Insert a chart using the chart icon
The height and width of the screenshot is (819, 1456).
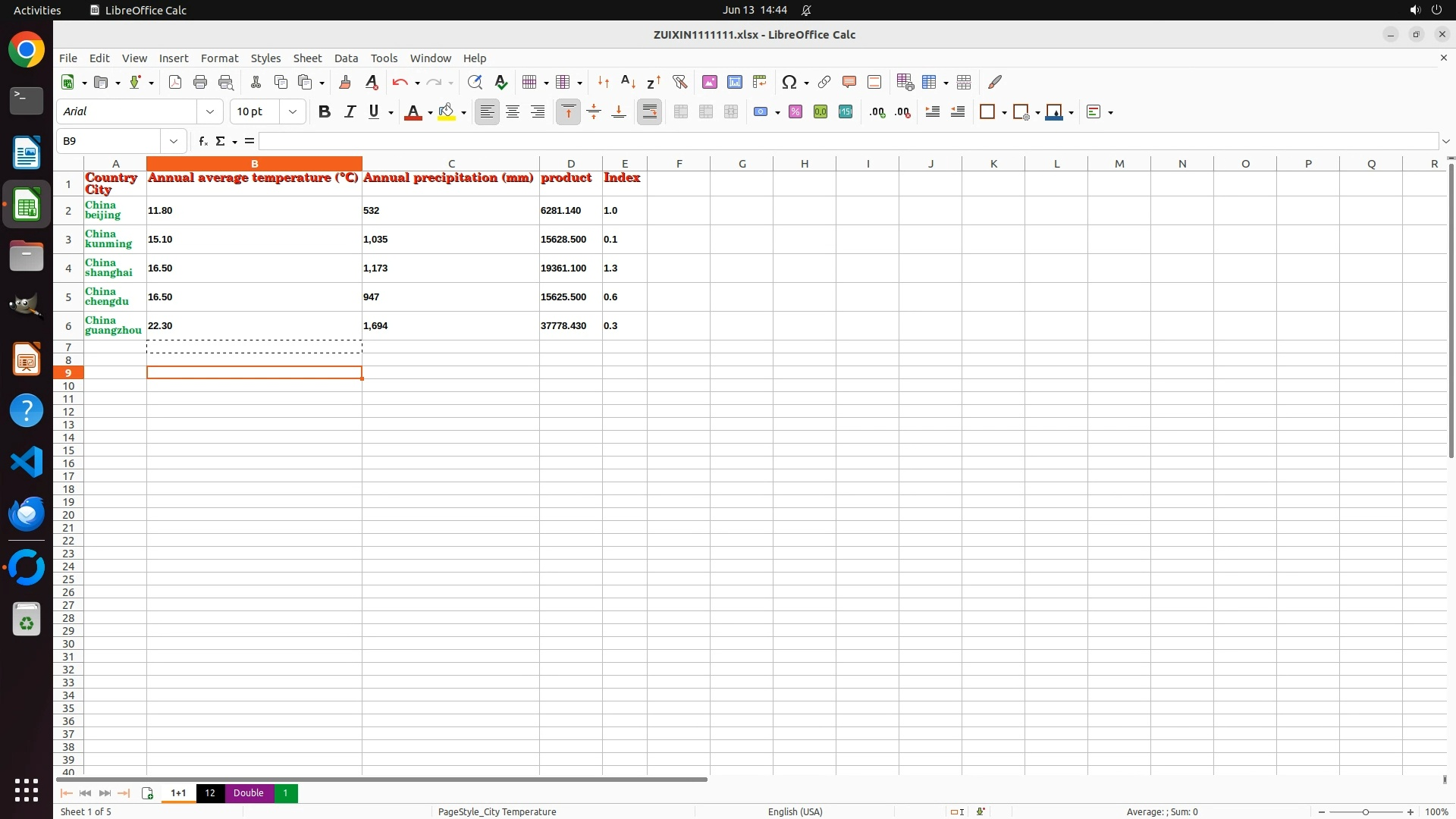coord(734,82)
